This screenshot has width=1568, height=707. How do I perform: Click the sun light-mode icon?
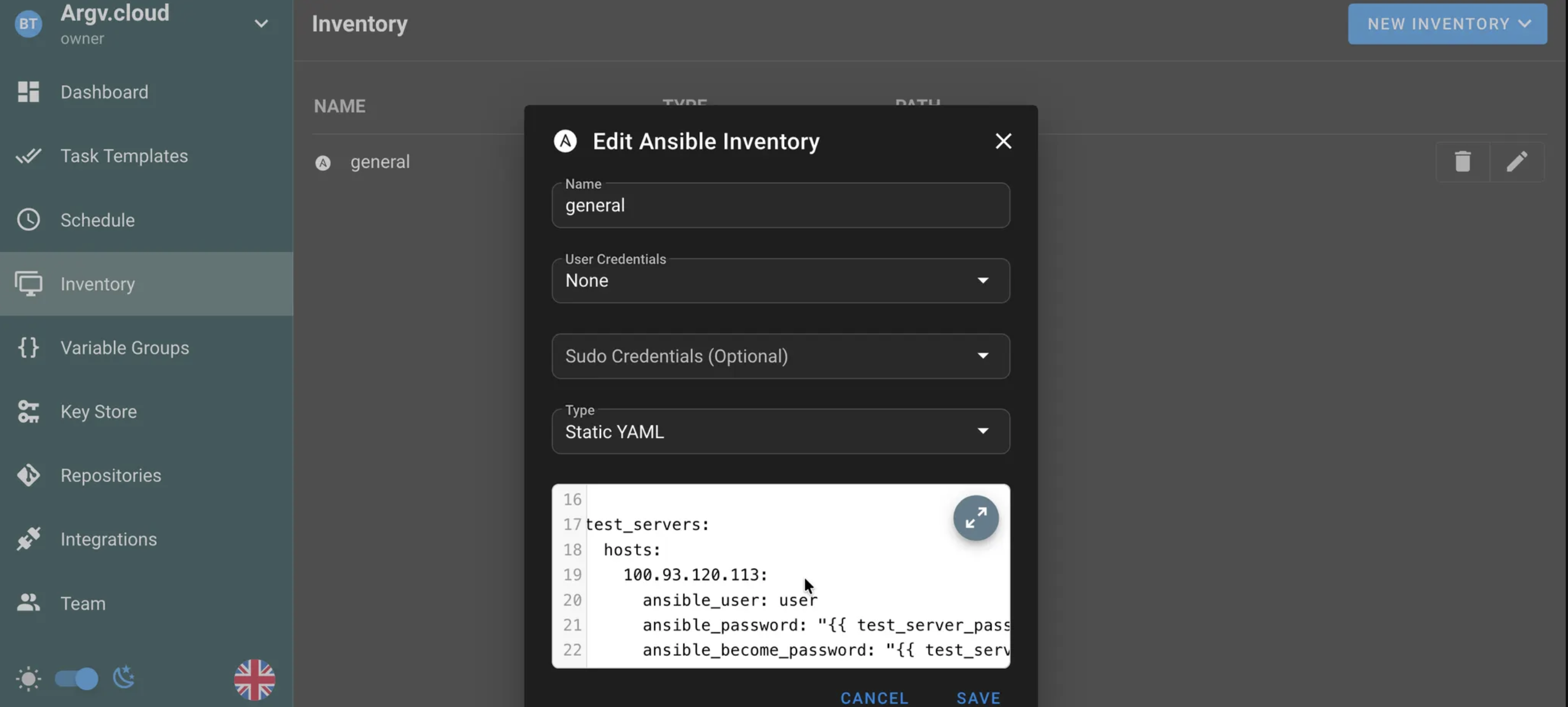point(28,678)
